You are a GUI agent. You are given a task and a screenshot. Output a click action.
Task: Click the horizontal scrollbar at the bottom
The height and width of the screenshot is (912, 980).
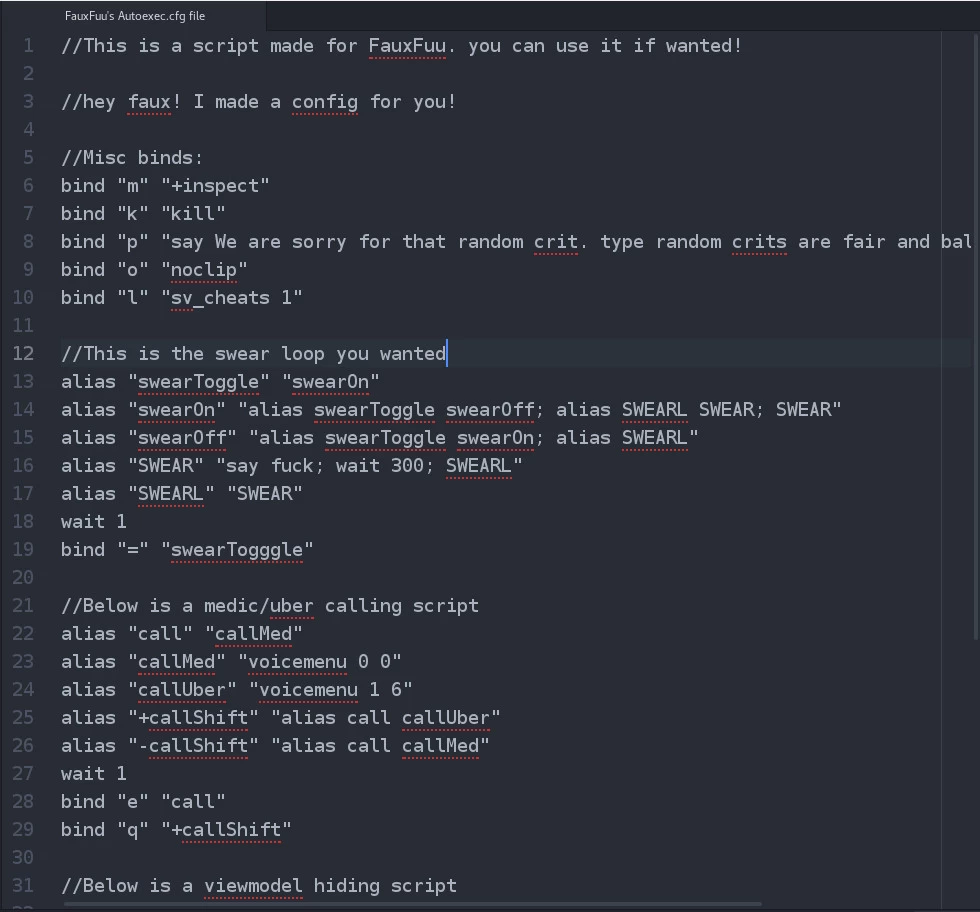412,904
